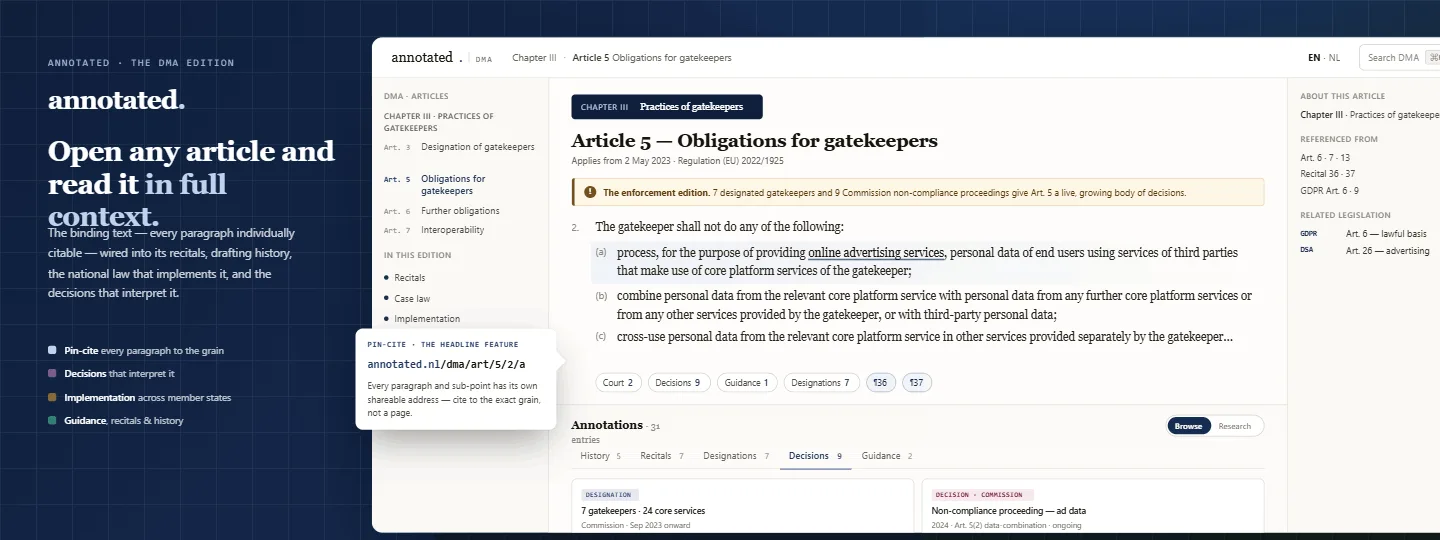1440x540 pixels.
Task: Click the DECISION · COMMISSION tag label
Action: 982,494
